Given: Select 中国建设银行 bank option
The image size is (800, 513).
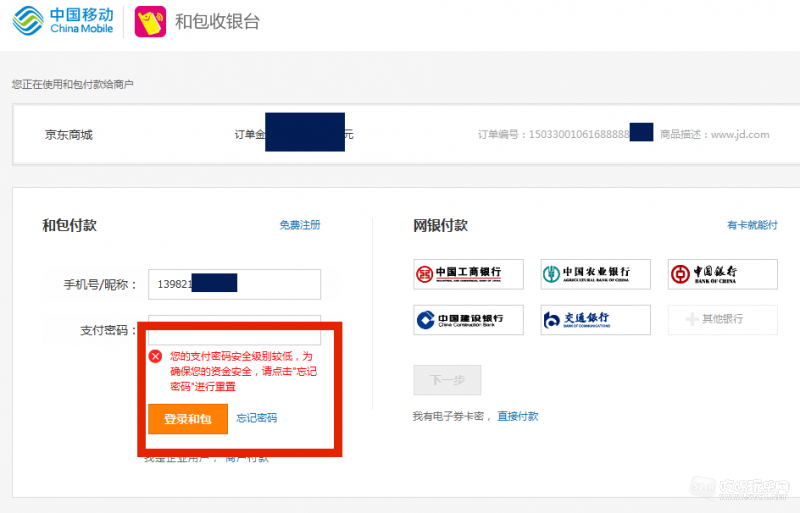Looking at the screenshot, I should click(468, 320).
